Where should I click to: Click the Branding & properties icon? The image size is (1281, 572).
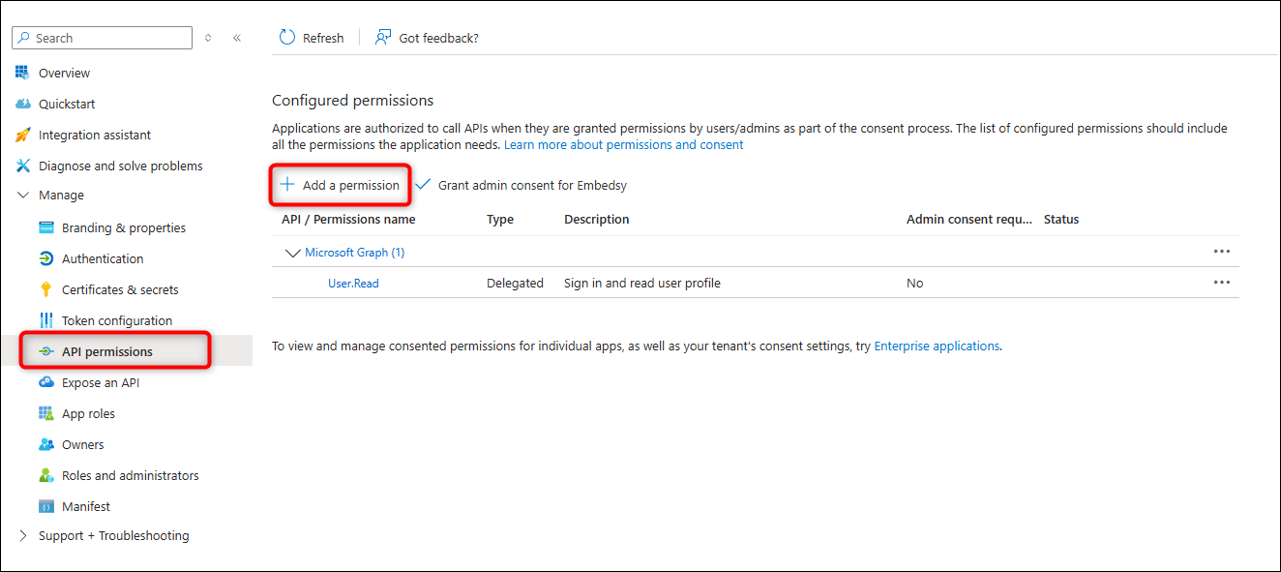(46, 228)
